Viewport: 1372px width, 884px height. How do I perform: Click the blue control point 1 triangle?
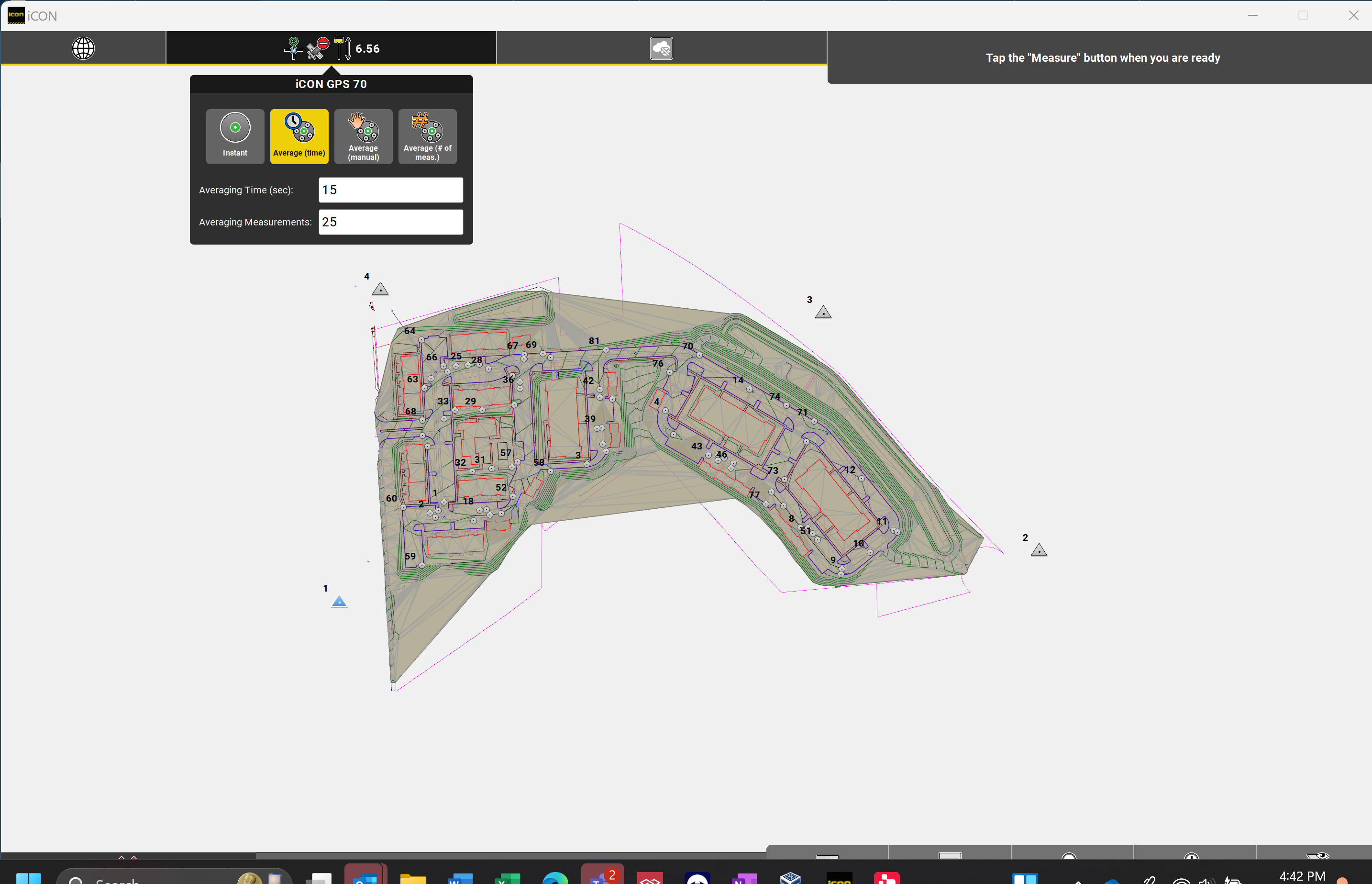pyautogui.click(x=339, y=601)
